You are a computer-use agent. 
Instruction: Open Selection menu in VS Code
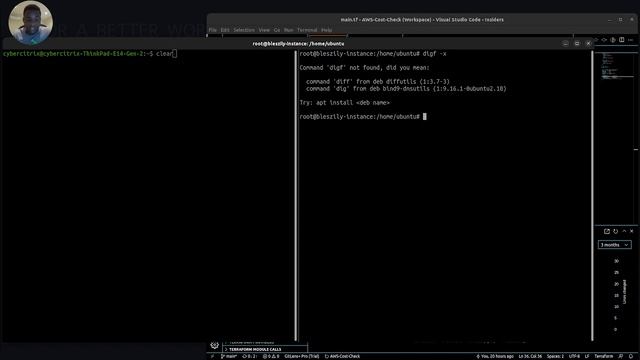click(x=244, y=30)
